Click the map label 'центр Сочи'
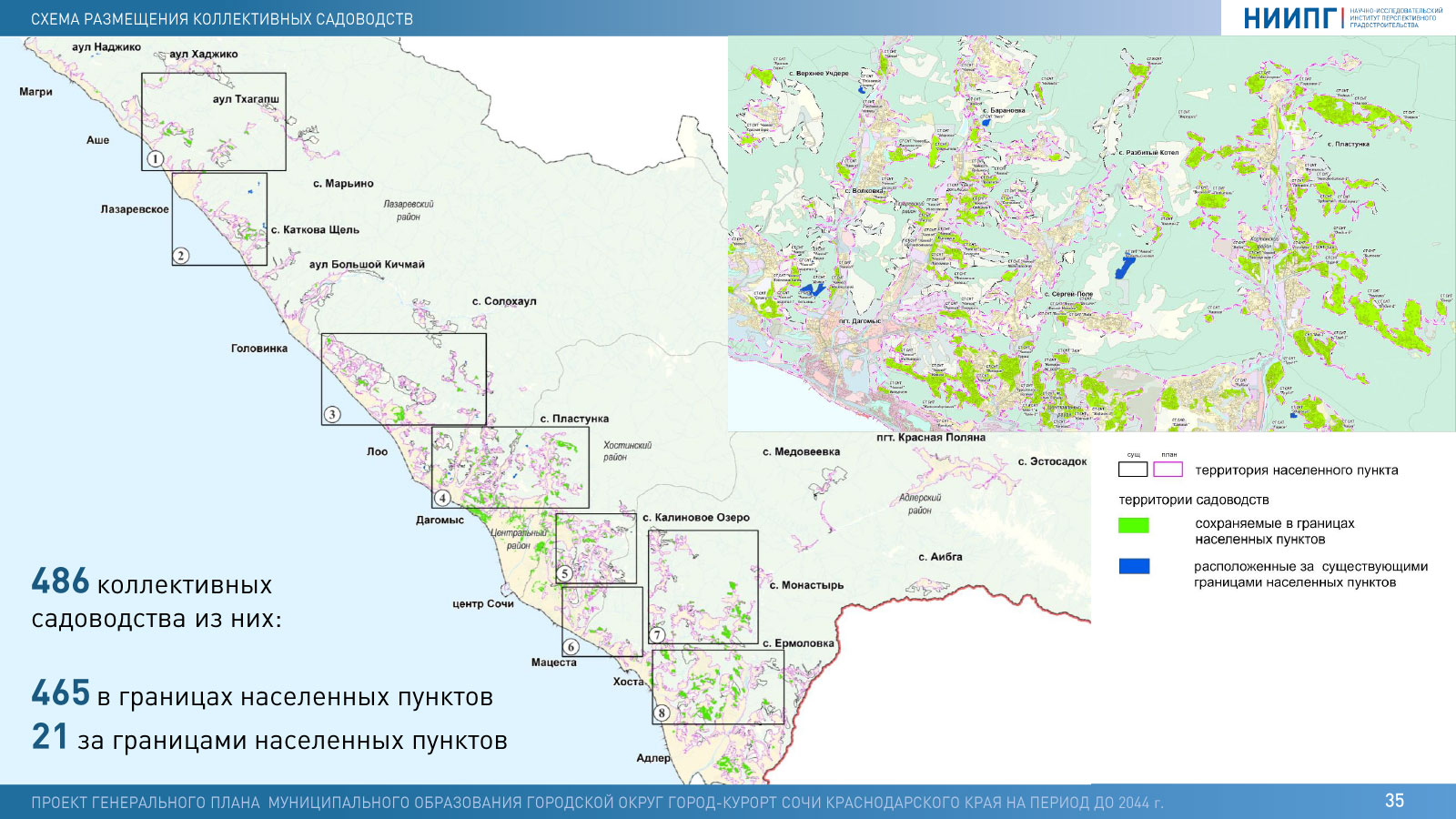 click(483, 604)
